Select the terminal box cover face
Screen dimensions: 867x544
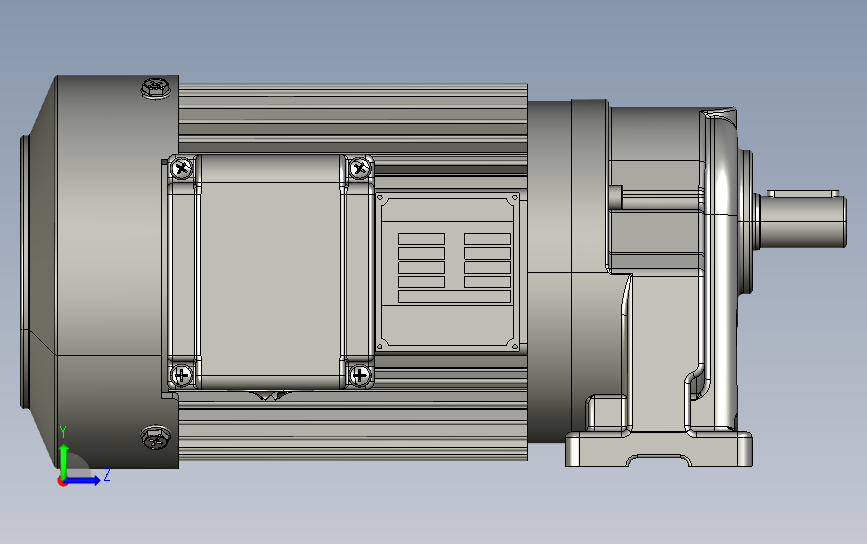click(x=270, y=271)
